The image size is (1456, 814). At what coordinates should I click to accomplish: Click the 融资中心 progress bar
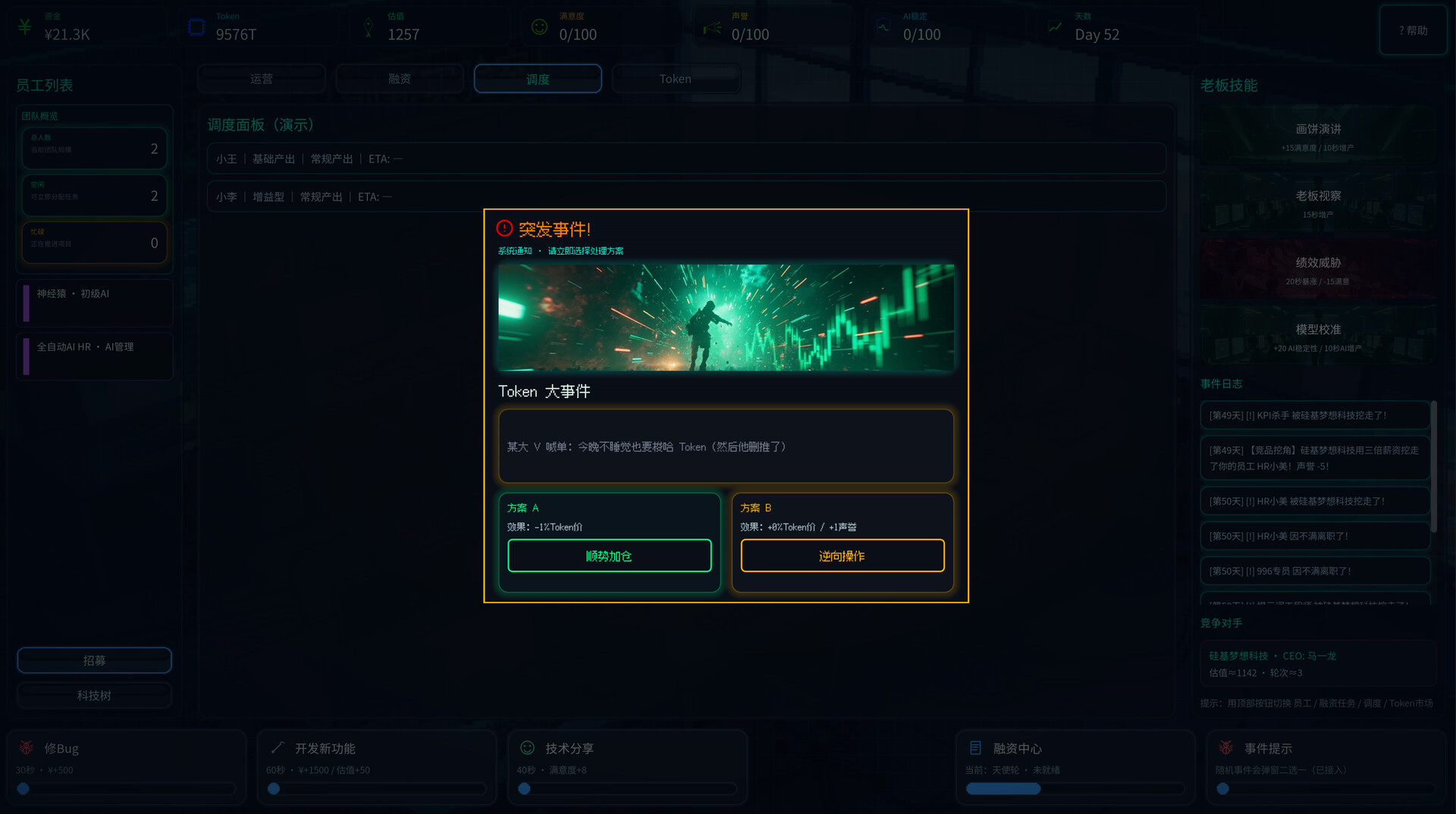pyautogui.click(x=1075, y=788)
